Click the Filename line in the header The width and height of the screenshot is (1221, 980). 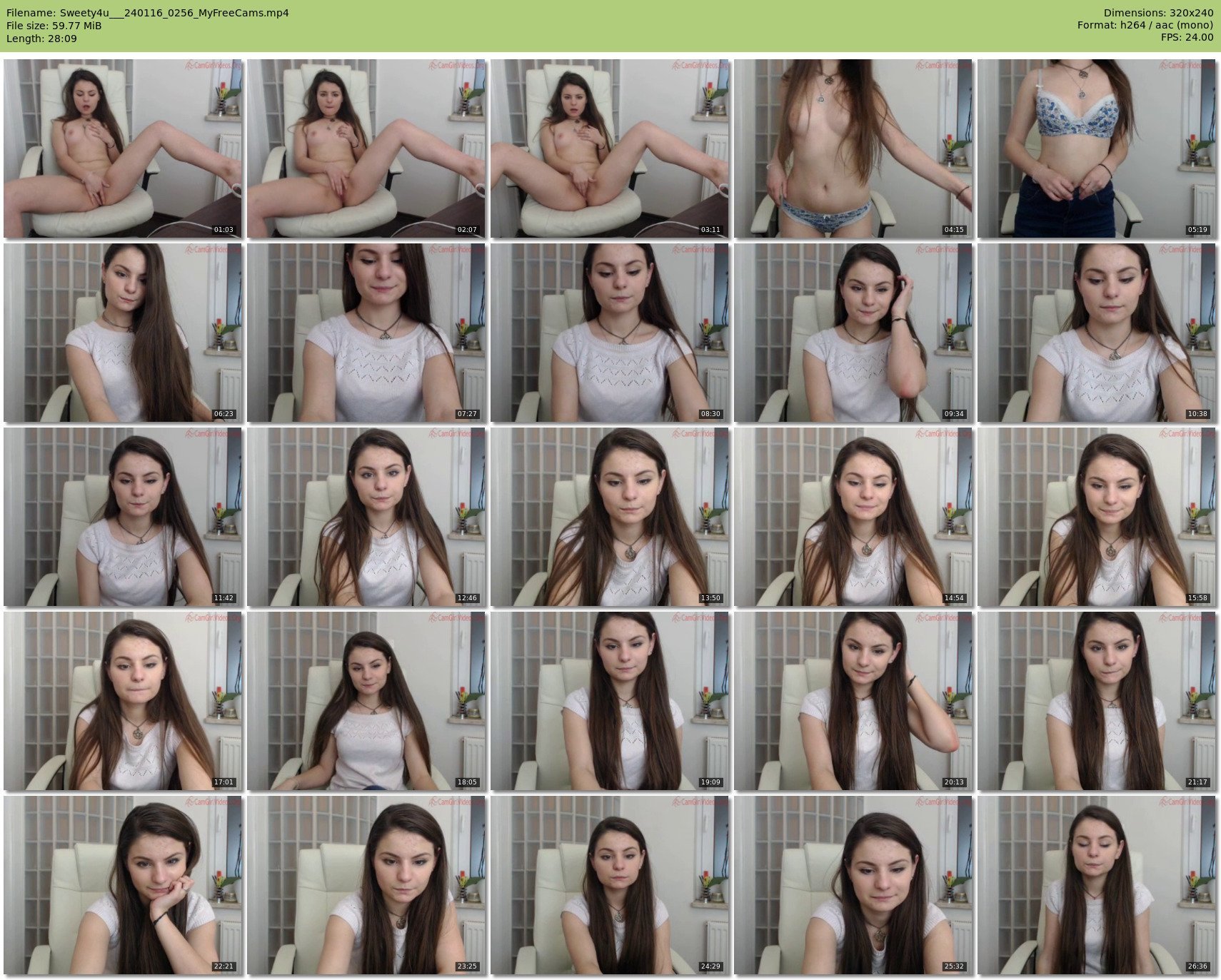point(148,13)
